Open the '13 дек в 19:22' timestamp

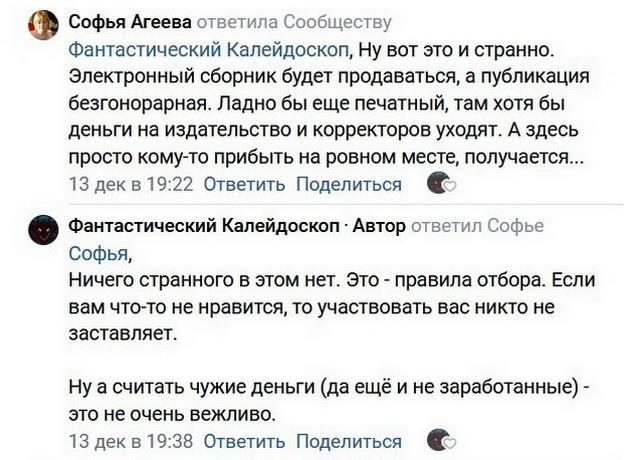coord(130,184)
